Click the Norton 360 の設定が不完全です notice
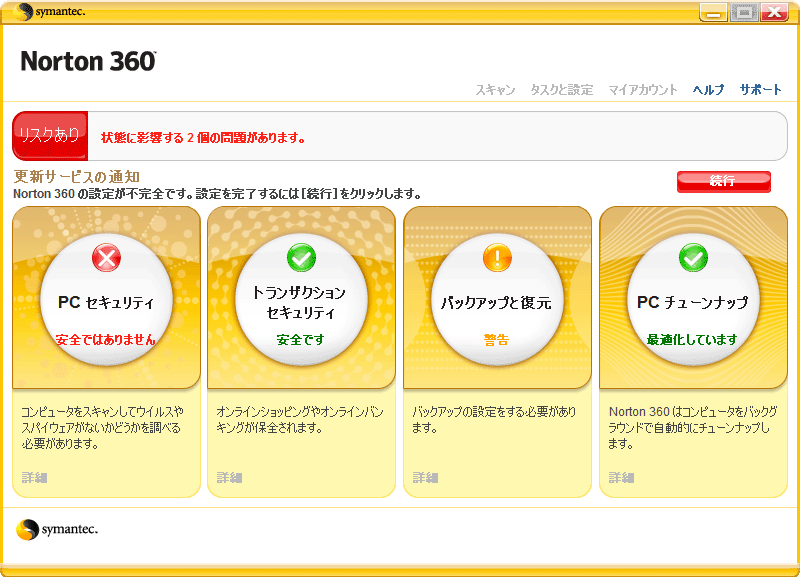 point(217,194)
